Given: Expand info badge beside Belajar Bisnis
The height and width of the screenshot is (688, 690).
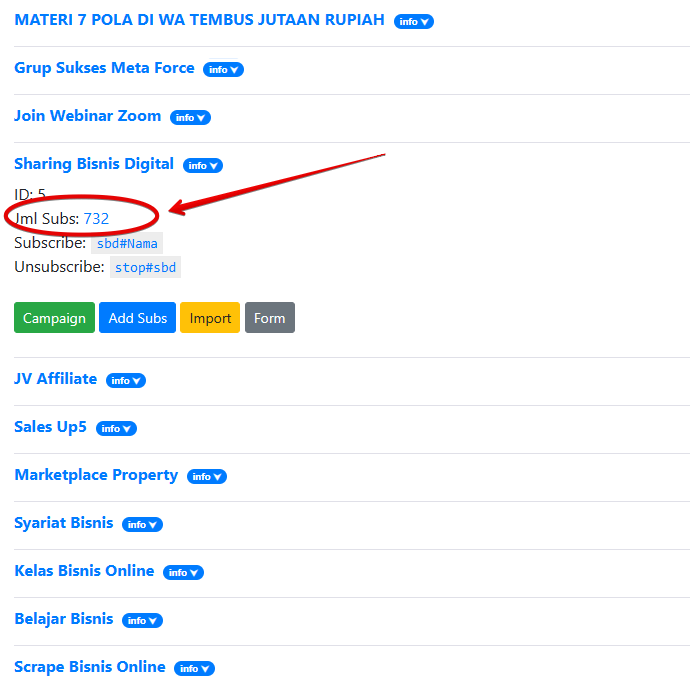Looking at the screenshot, I should tap(142, 621).
